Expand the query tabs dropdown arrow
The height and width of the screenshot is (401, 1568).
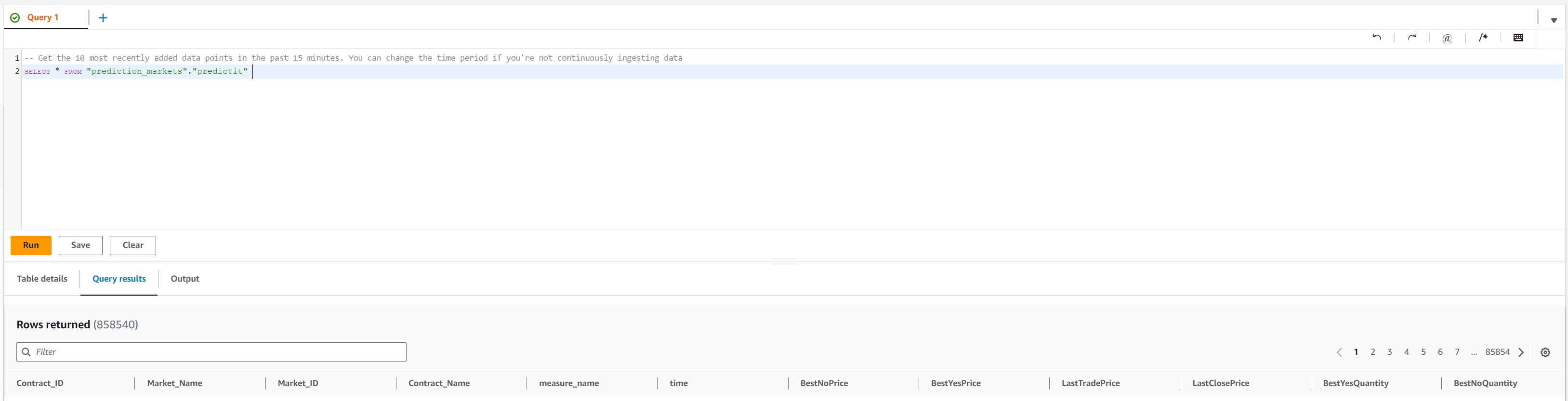1554,21
